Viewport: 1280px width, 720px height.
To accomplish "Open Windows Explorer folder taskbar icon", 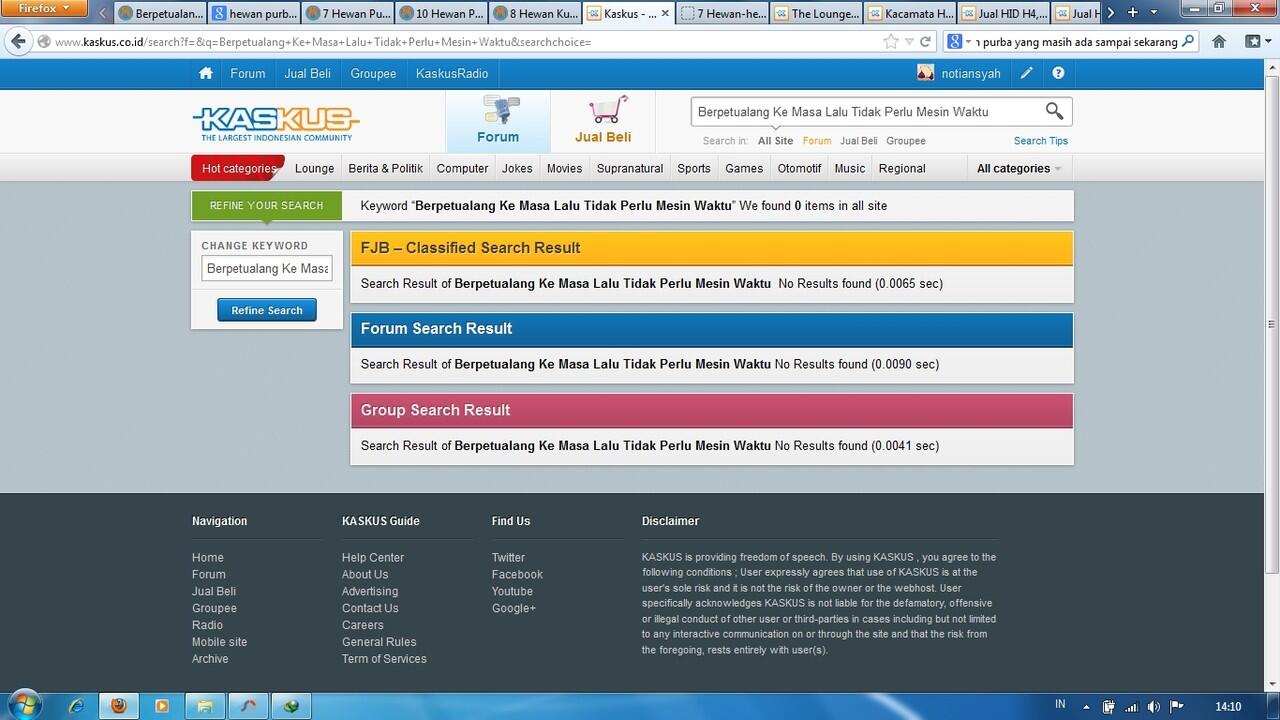I will pyautogui.click(x=204, y=706).
